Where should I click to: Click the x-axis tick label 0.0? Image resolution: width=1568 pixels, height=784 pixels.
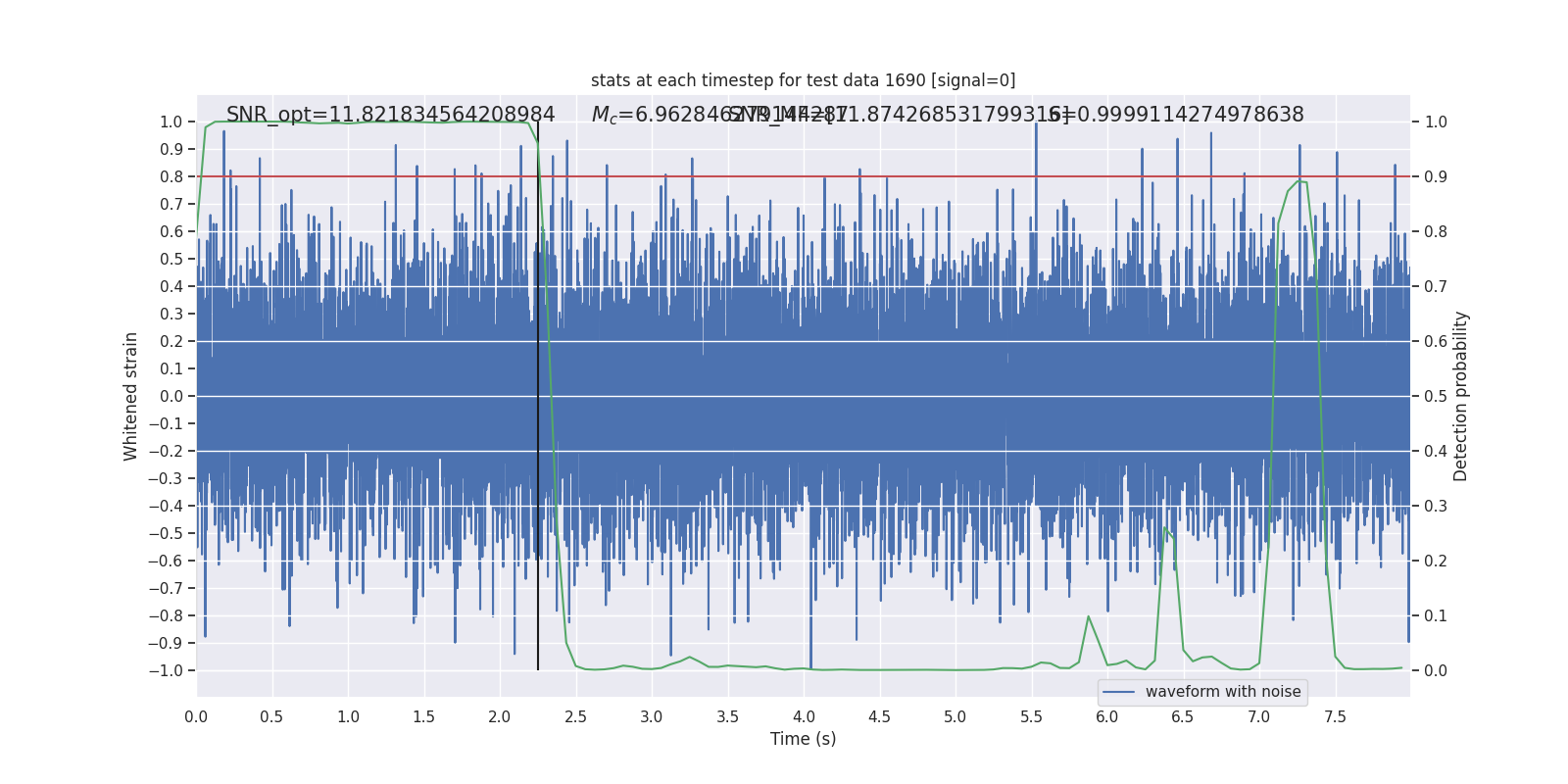(196, 716)
